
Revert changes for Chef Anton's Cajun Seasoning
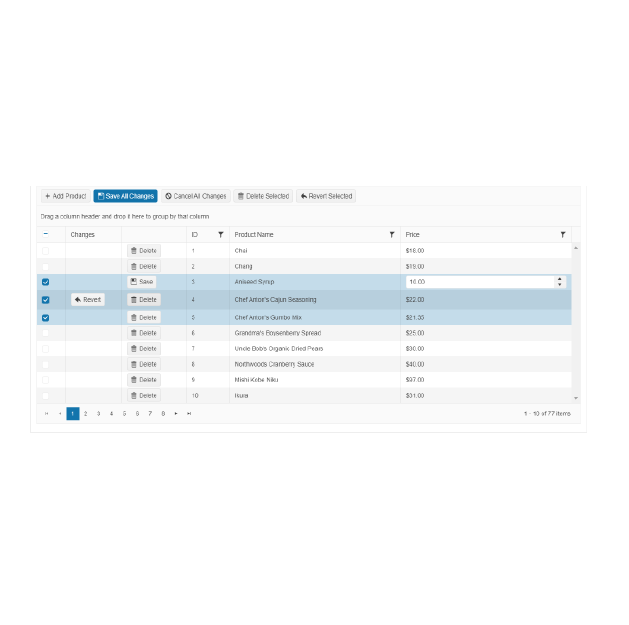88,300
